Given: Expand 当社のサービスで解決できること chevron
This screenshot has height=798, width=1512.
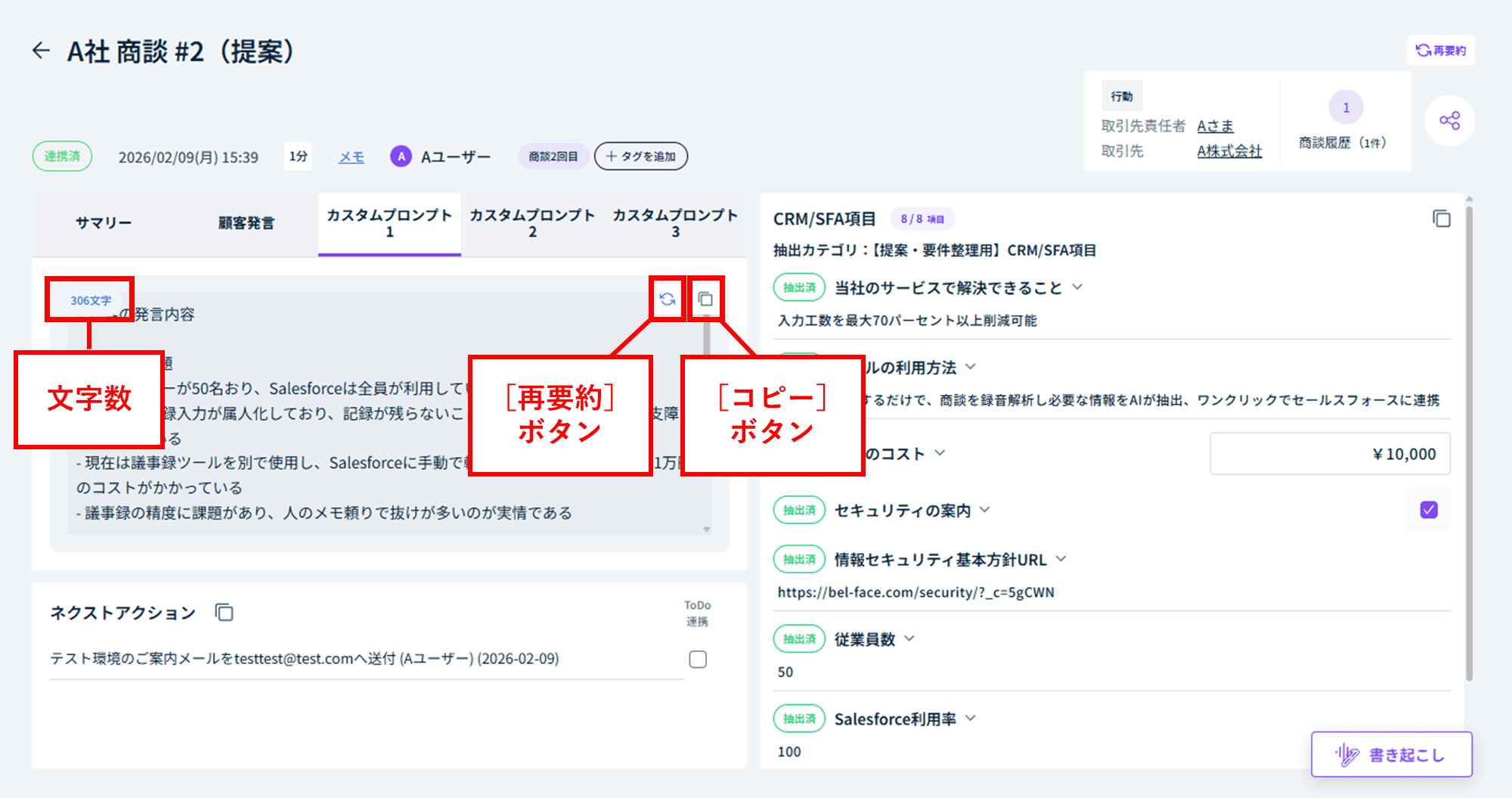Looking at the screenshot, I should pos(1078,287).
